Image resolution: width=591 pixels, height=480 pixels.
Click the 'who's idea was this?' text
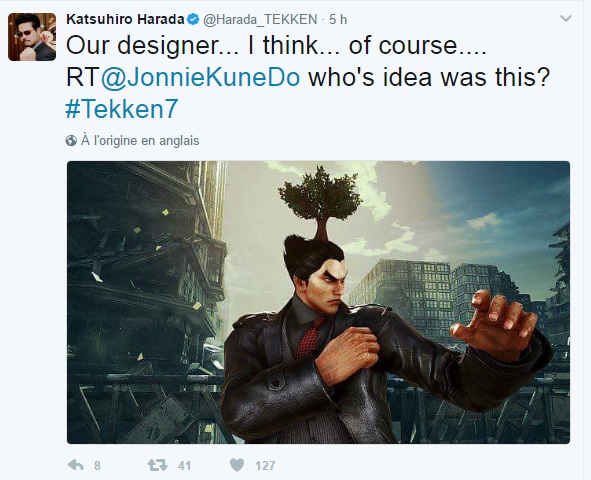pos(429,77)
